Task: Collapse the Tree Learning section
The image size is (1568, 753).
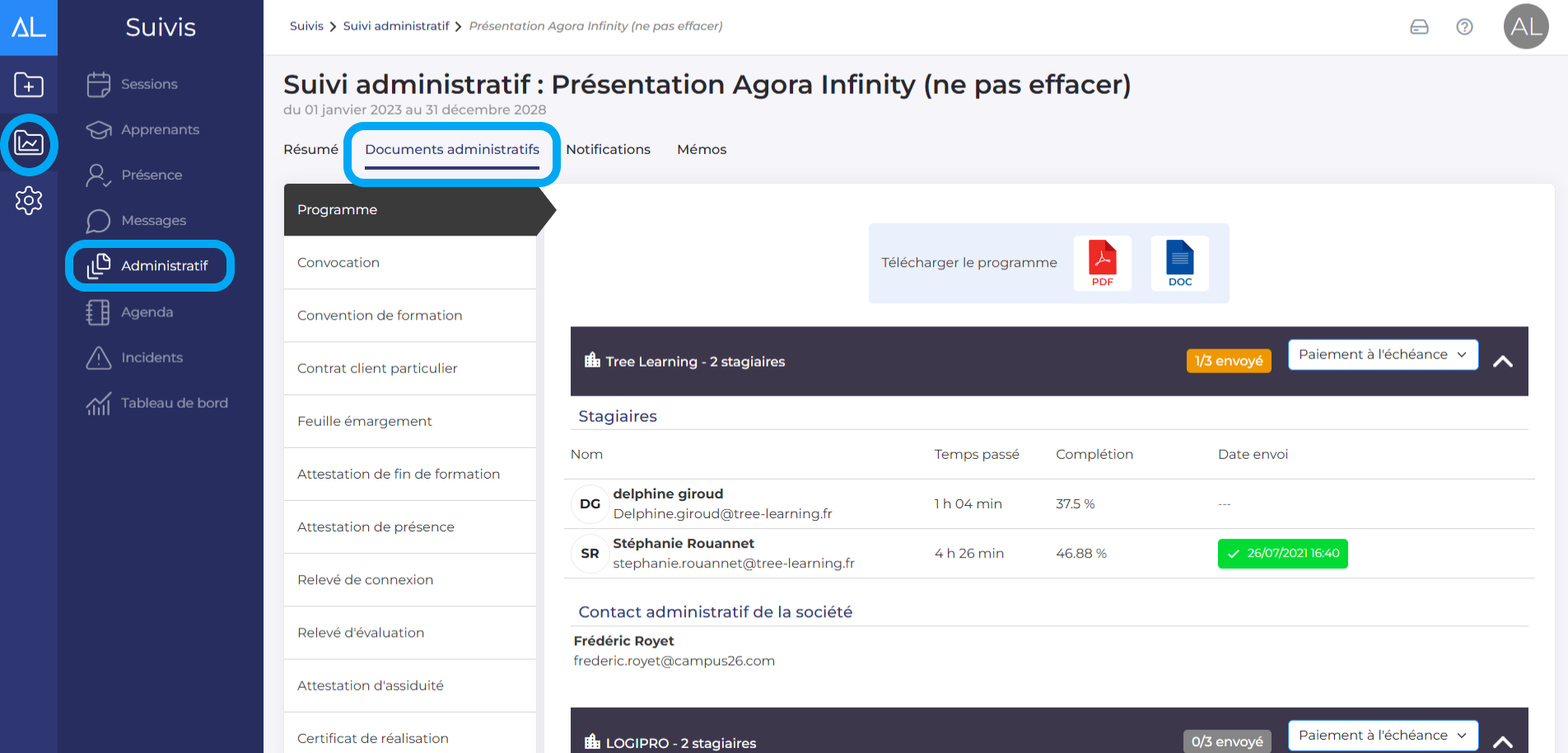Action: pos(1503,362)
